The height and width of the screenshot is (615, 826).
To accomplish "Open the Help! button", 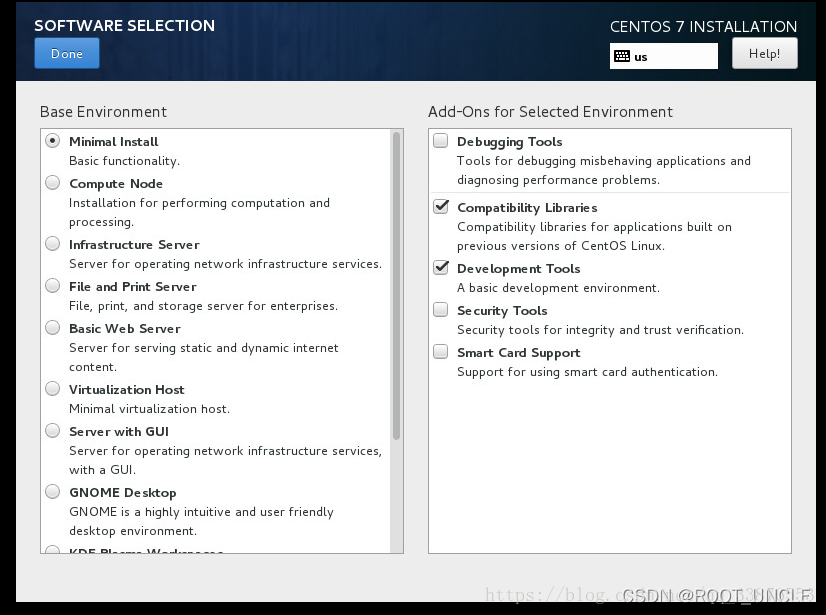I will coord(764,53).
